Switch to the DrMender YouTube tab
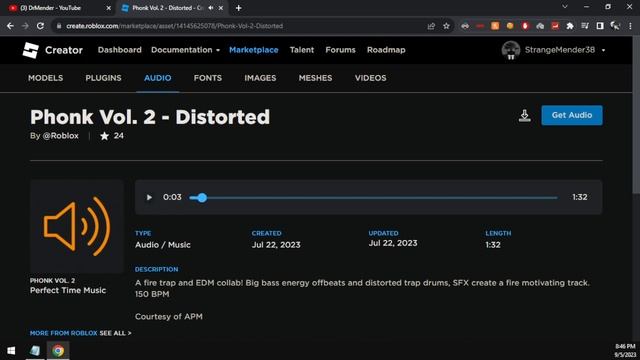The height and width of the screenshot is (360, 640). coord(57,8)
